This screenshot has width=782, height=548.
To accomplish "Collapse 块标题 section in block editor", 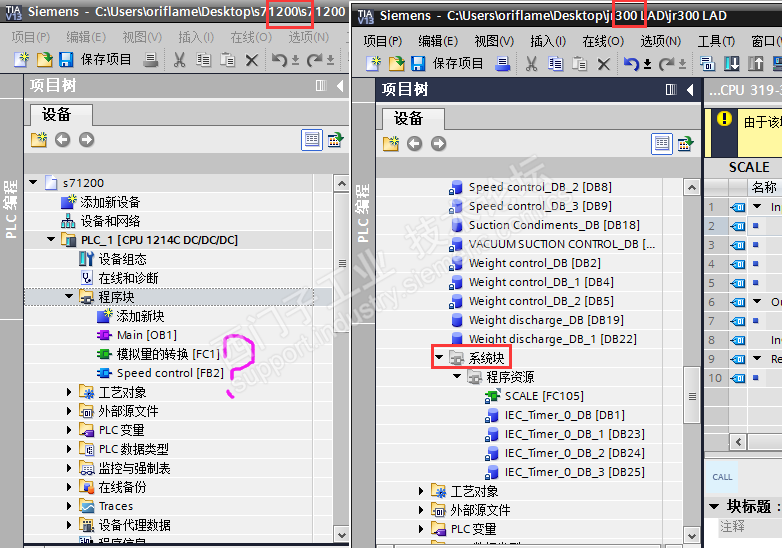I will click(714, 506).
